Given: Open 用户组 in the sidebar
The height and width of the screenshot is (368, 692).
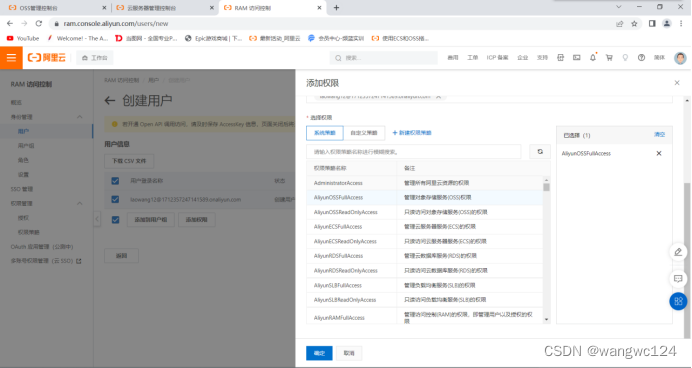Looking at the screenshot, I should pos(26,146).
